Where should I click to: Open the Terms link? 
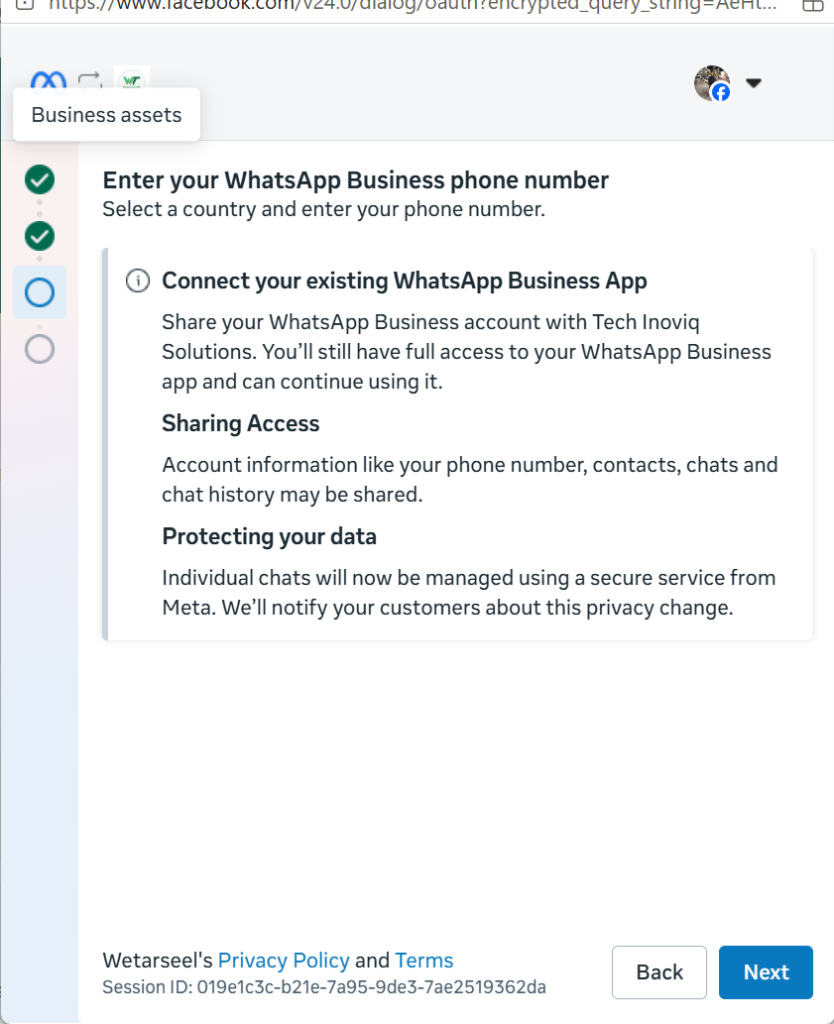click(x=424, y=960)
